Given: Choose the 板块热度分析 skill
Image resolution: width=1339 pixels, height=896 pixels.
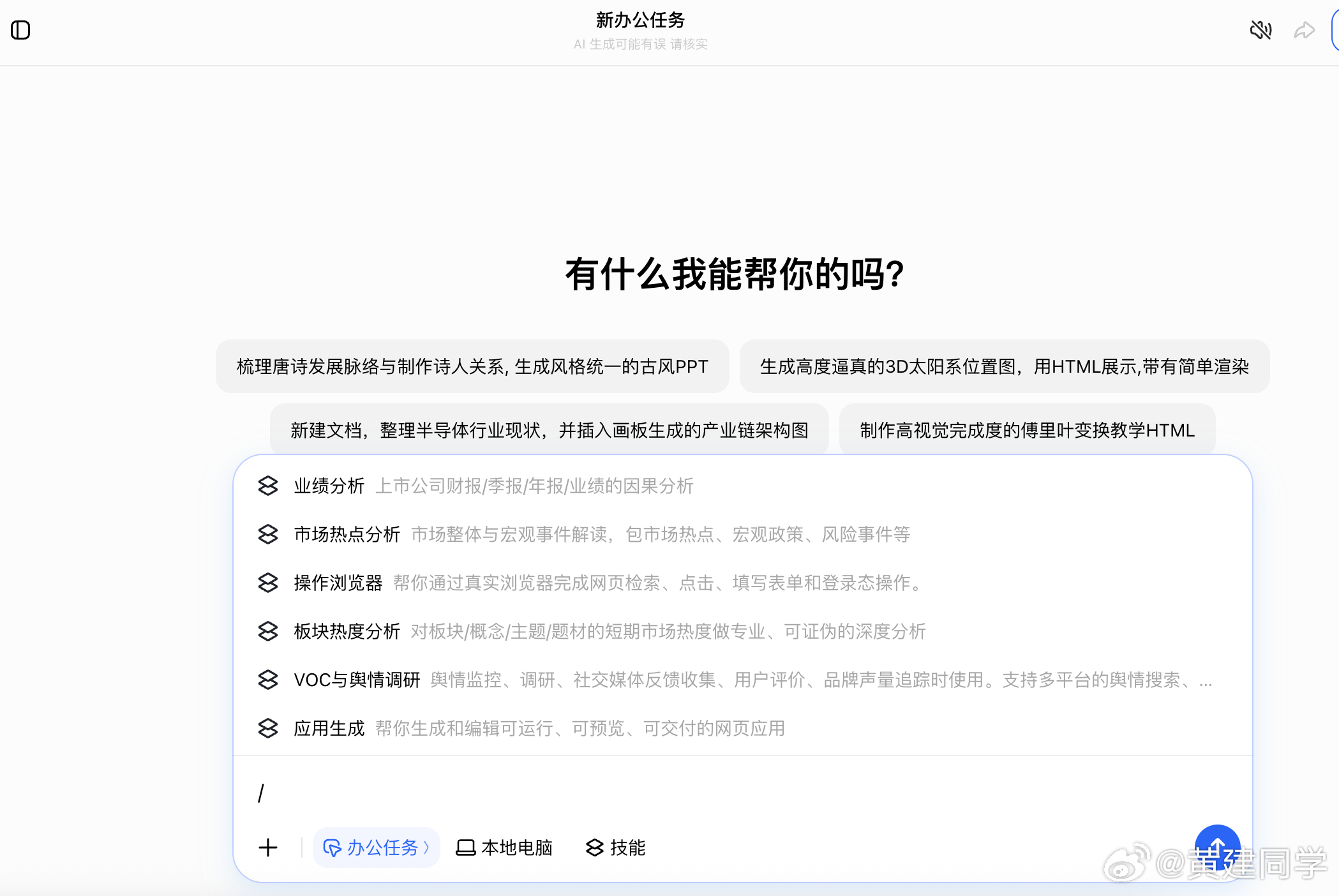Looking at the screenshot, I should pyautogui.click(x=742, y=631).
